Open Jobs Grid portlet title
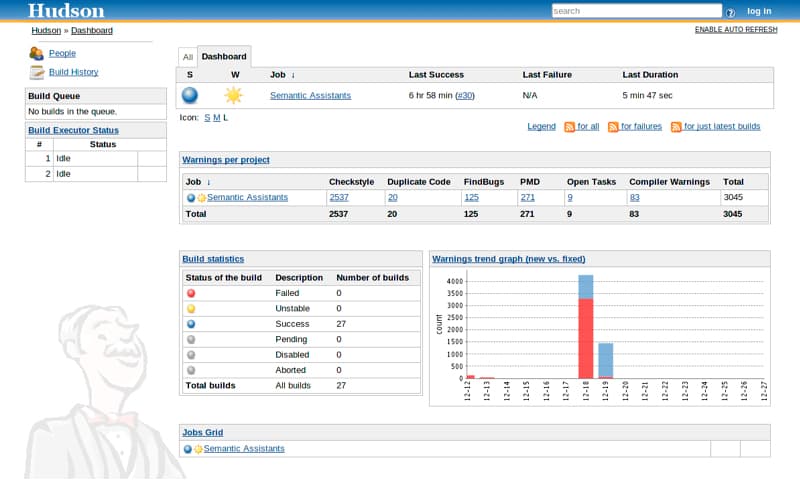Screen dimensions: 800x480 point(203,433)
